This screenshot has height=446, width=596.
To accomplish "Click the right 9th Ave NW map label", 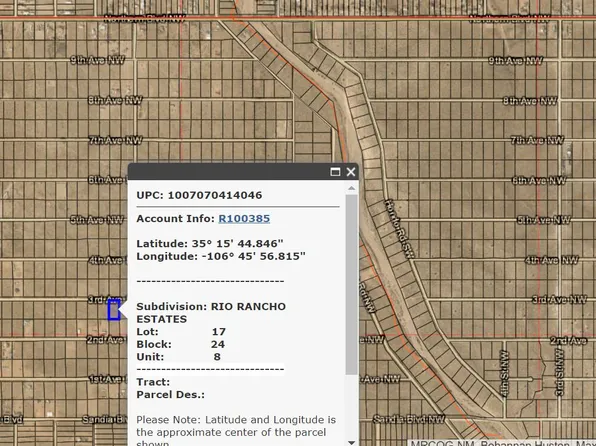I will 515,60.
